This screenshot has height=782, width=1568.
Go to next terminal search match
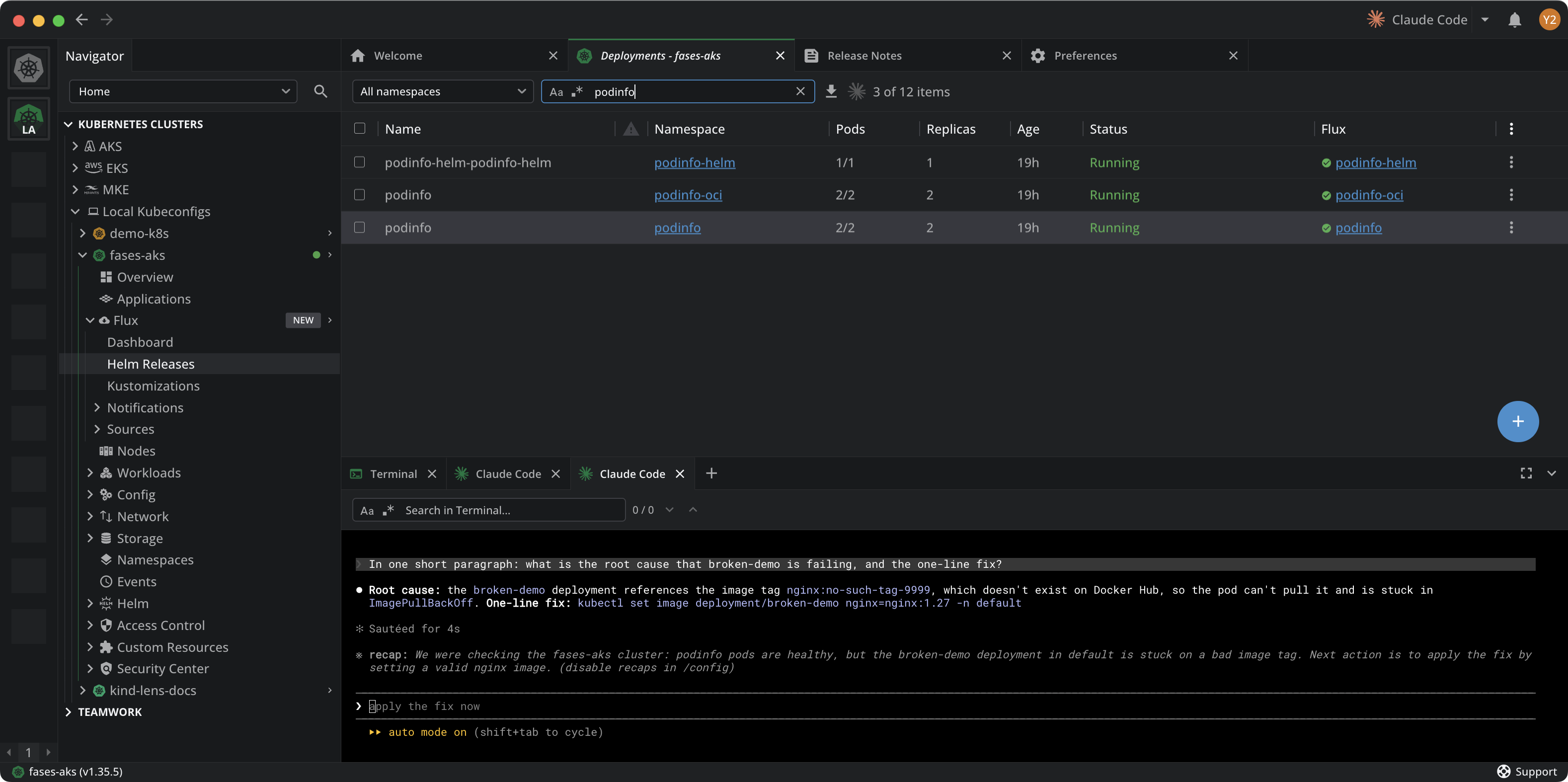point(670,509)
